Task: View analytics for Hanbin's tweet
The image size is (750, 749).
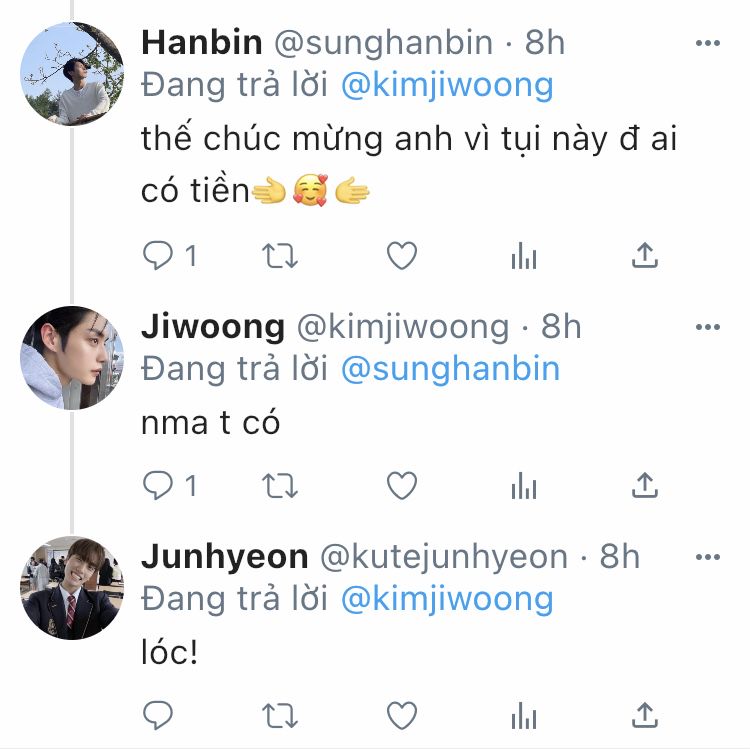Action: click(x=523, y=257)
